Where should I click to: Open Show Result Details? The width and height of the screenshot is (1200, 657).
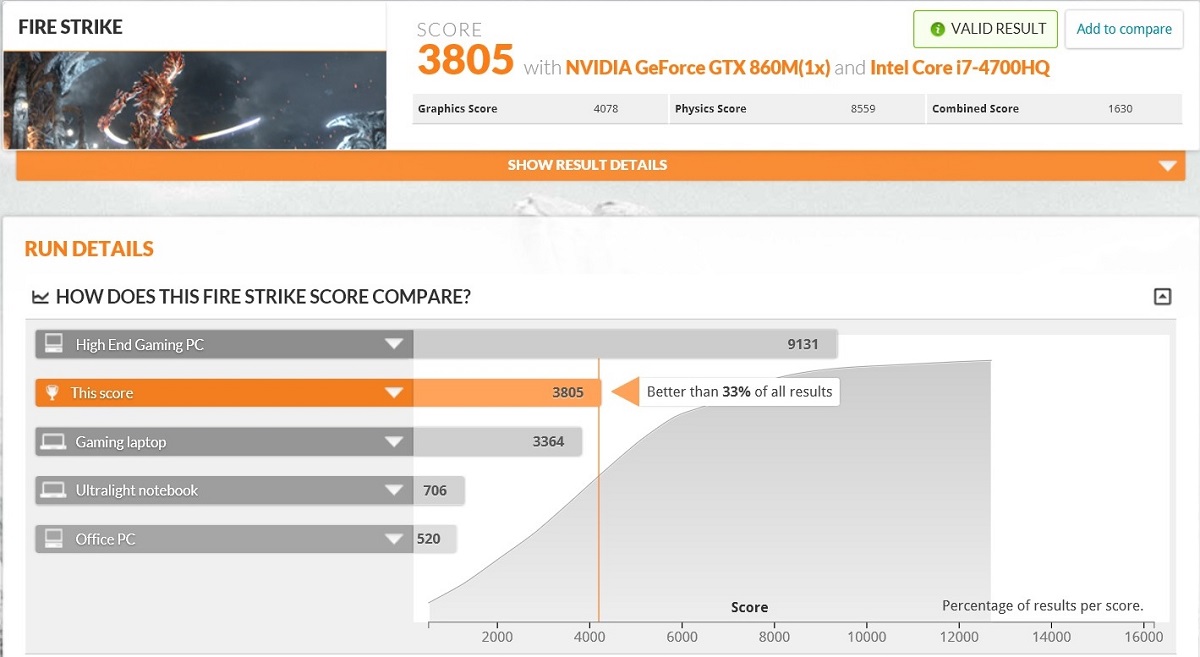(x=601, y=165)
